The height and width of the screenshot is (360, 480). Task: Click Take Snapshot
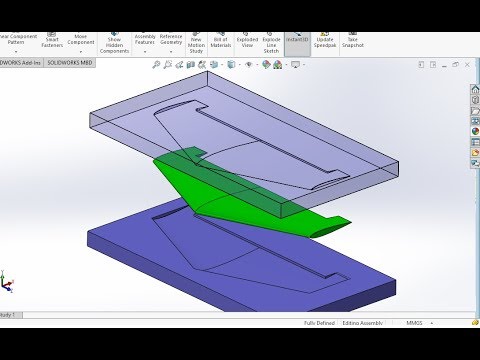coord(353,40)
